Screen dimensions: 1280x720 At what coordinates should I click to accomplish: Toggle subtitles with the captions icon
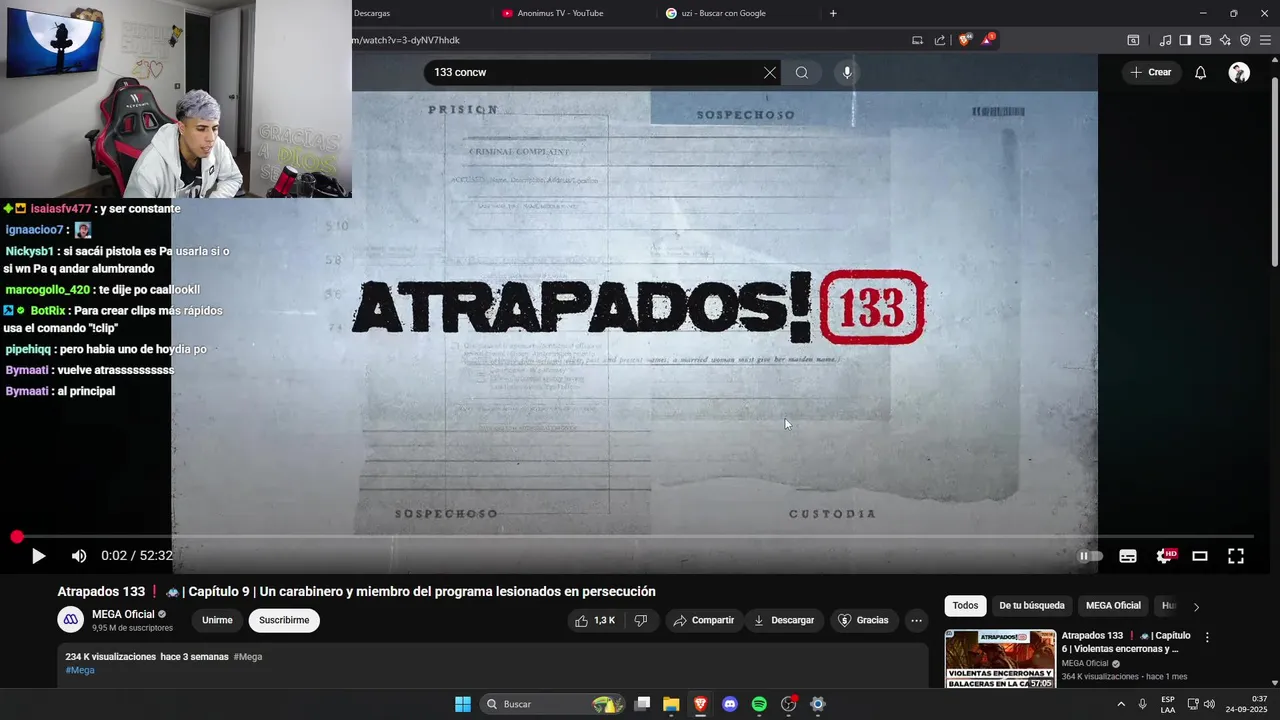pyautogui.click(x=1128, y=556)
